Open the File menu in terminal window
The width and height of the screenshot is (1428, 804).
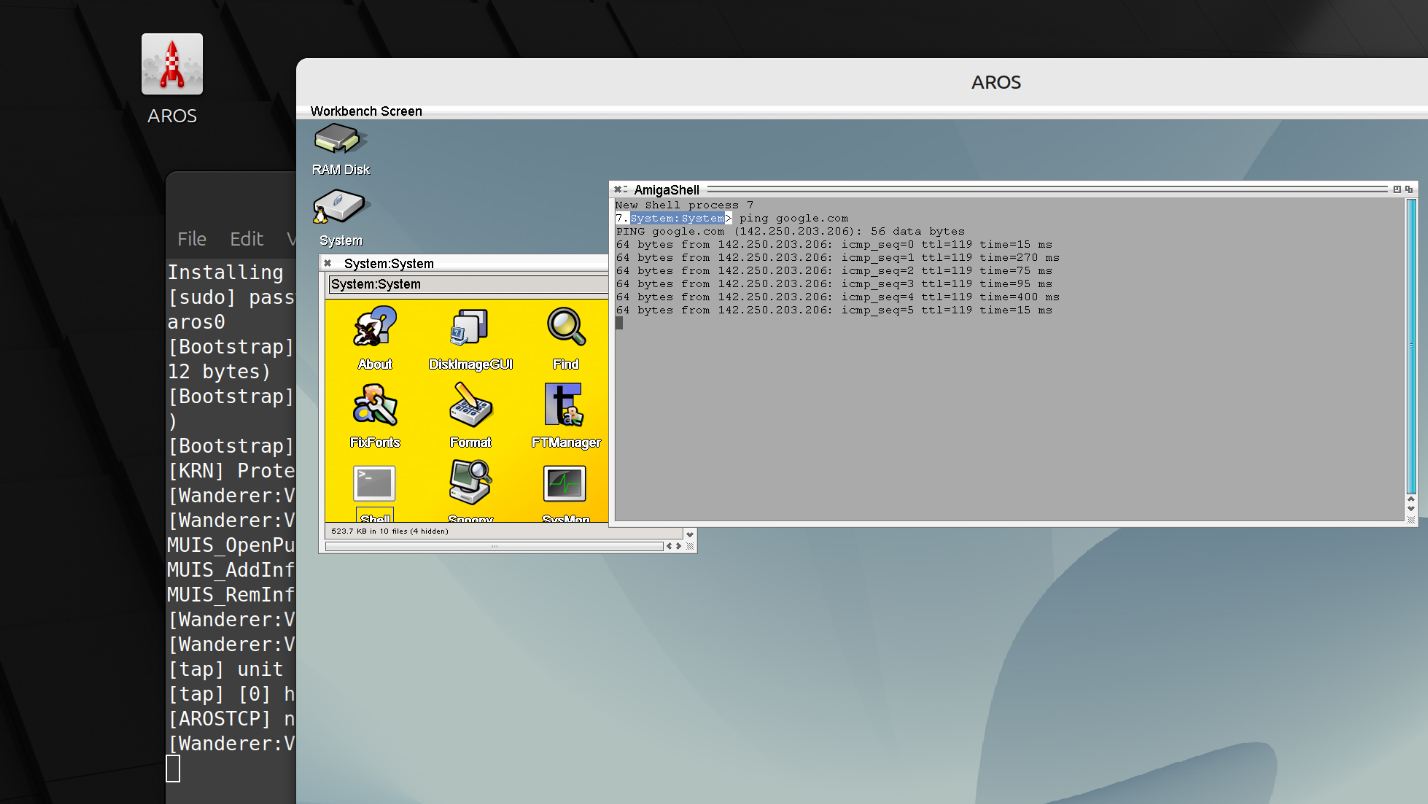192,238
